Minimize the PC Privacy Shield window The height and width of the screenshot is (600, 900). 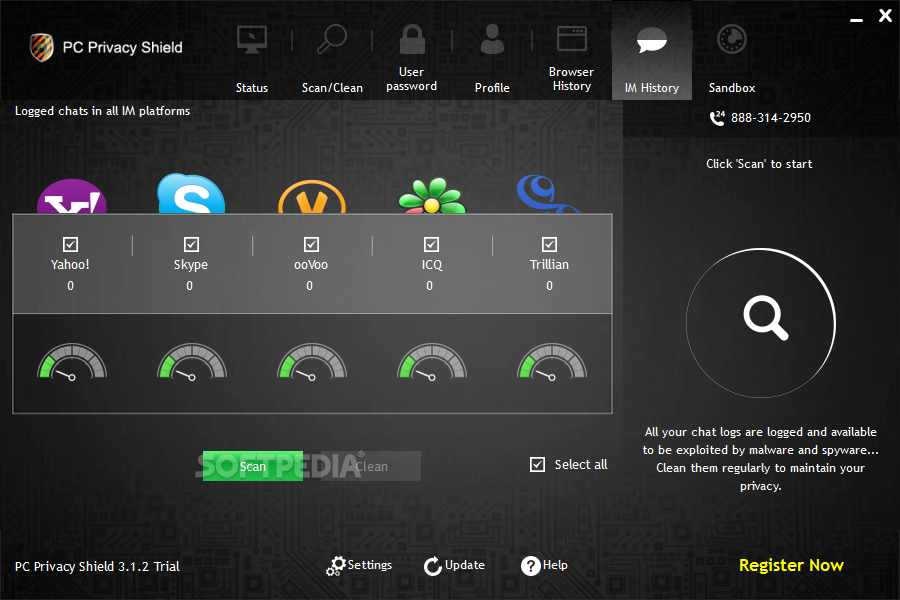pyautogui.click(x=856, y=20)
